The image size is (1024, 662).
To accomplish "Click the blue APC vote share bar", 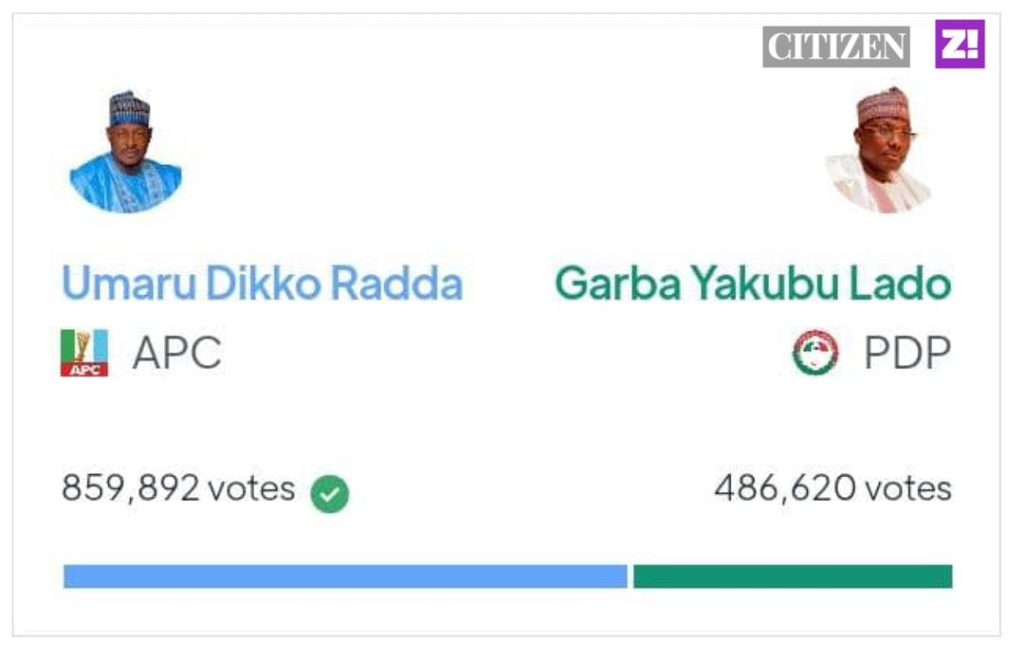I will (x=345, y=576).
